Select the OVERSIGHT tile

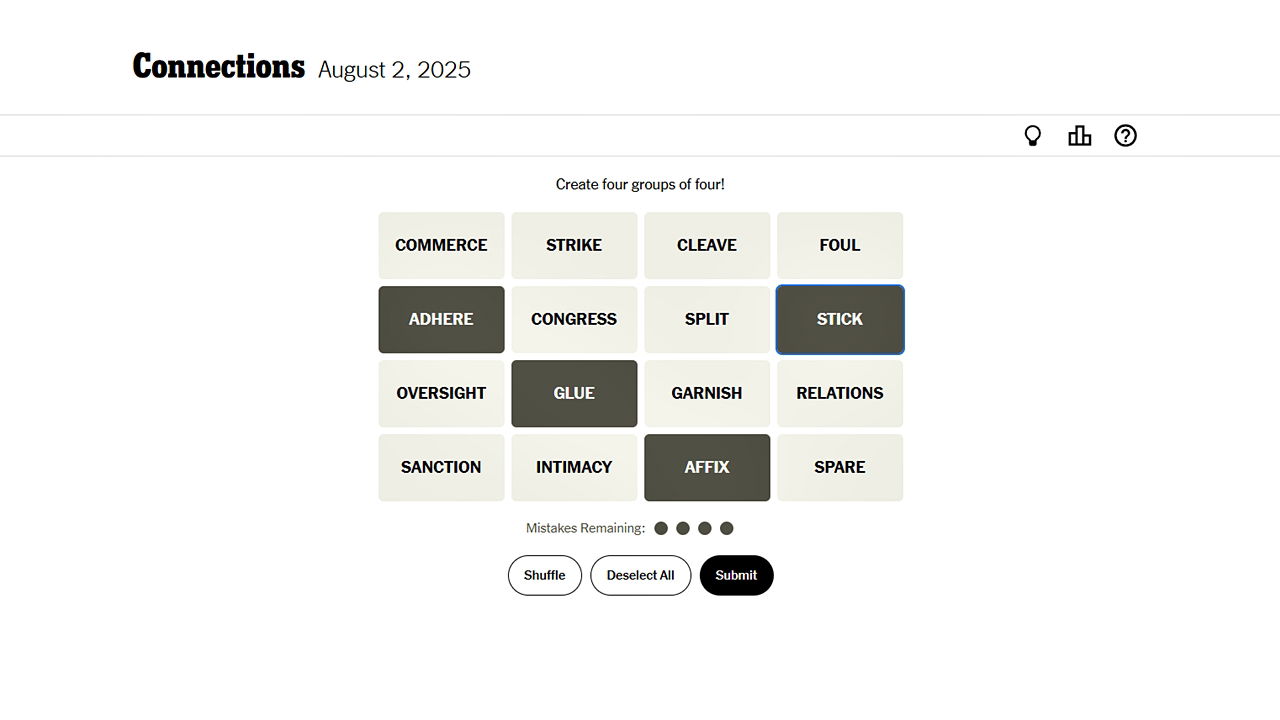tap(441, 393)
